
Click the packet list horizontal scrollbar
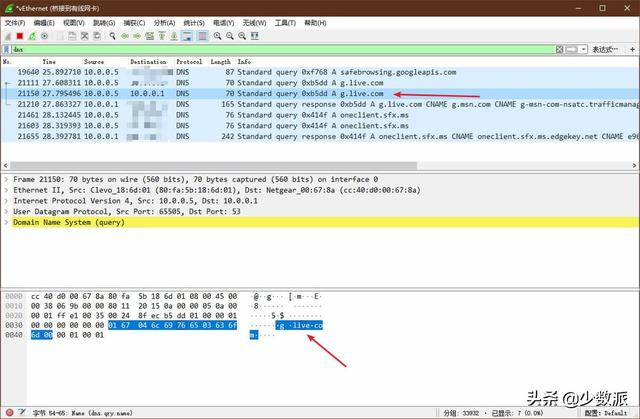[213, 165]
